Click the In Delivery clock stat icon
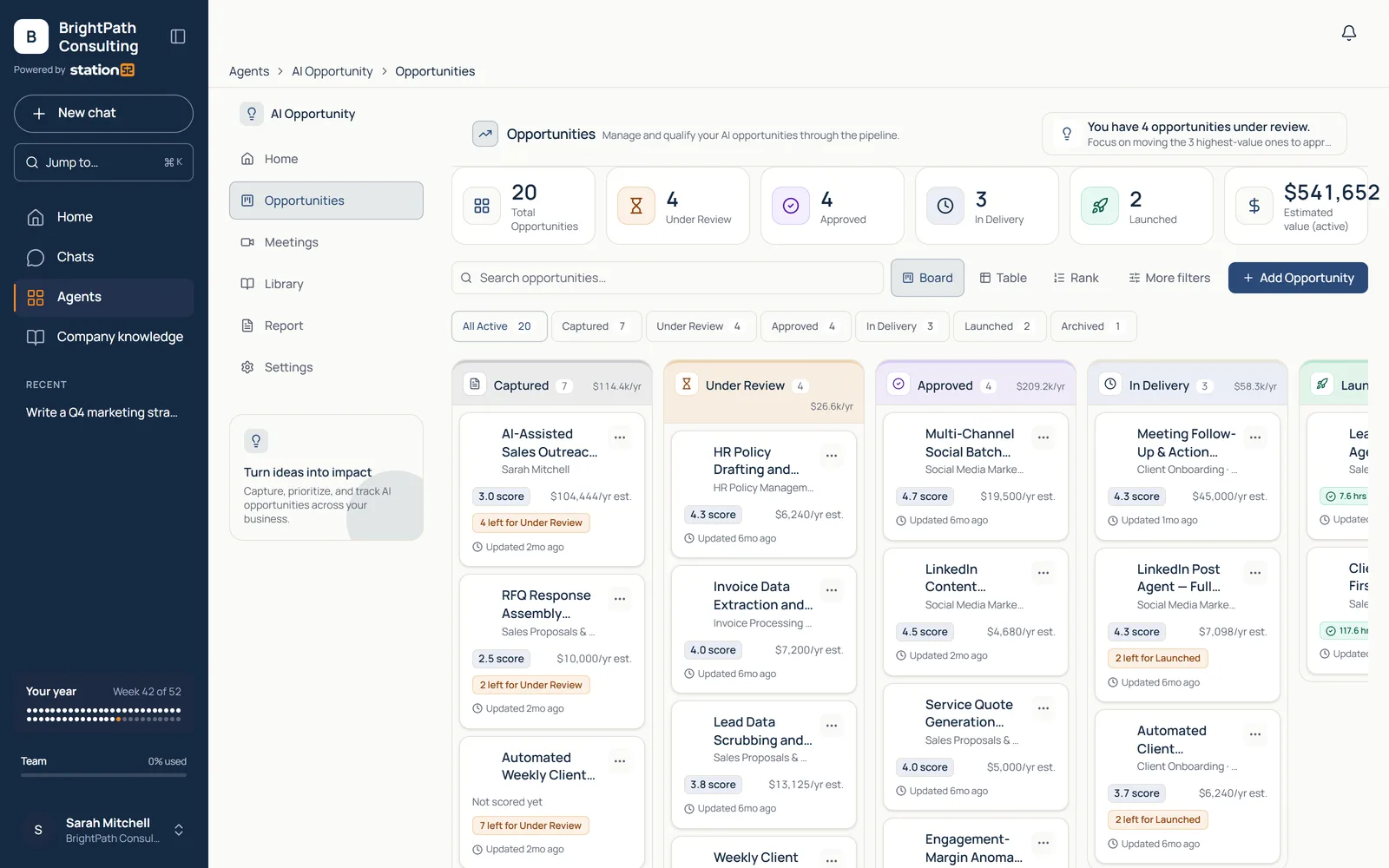Viewport: 1389px width, 868px height. point(945,206)
